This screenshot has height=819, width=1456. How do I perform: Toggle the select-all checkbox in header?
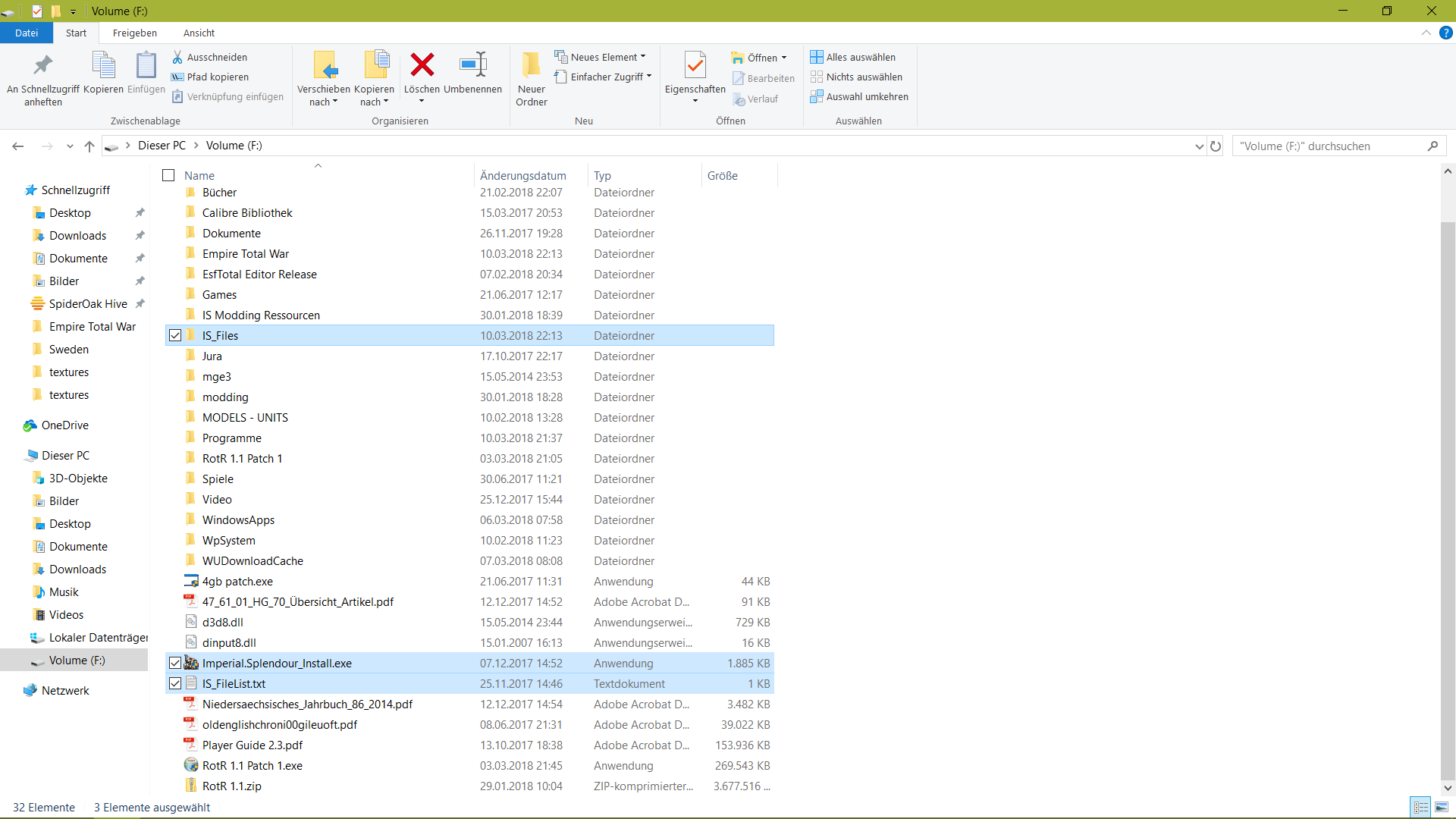168,175
